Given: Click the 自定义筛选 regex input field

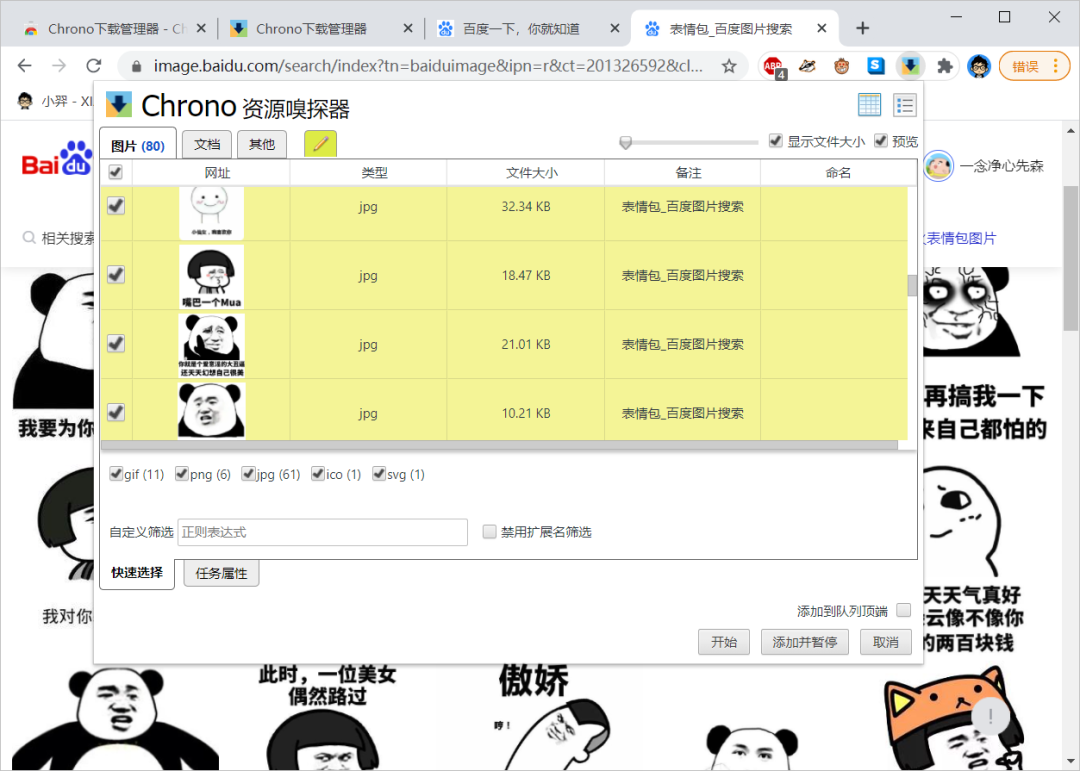Looking at the screenshot, I should point(322,532).
